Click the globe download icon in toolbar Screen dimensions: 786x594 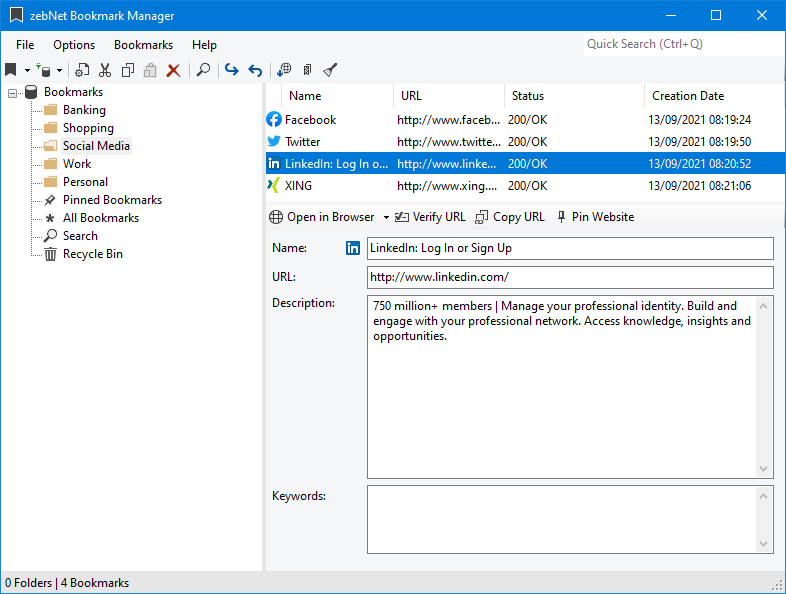(x=284, y=70)
